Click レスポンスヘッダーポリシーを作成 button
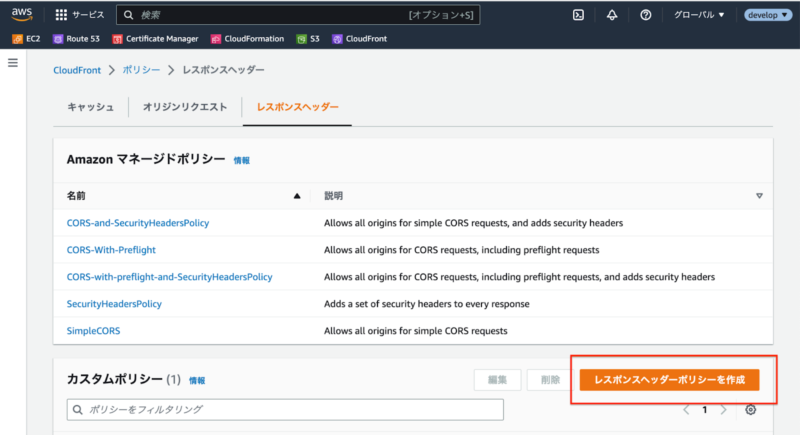Screen dimensions: 800x435 669,380
